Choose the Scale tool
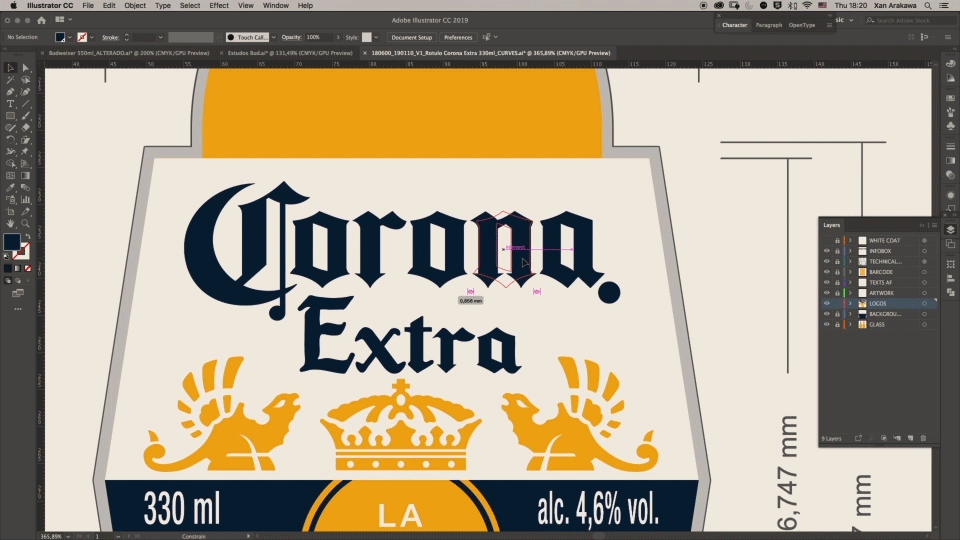This screenshot has width=960, height=540. (x=26, y=140)
